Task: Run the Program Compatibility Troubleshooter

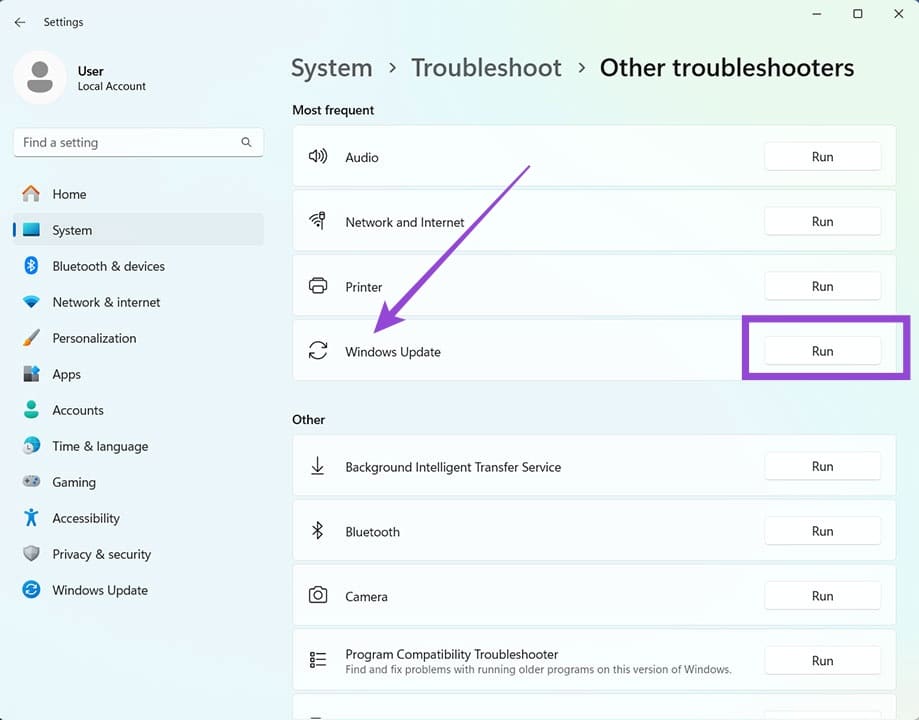Action: coord(822,661)
